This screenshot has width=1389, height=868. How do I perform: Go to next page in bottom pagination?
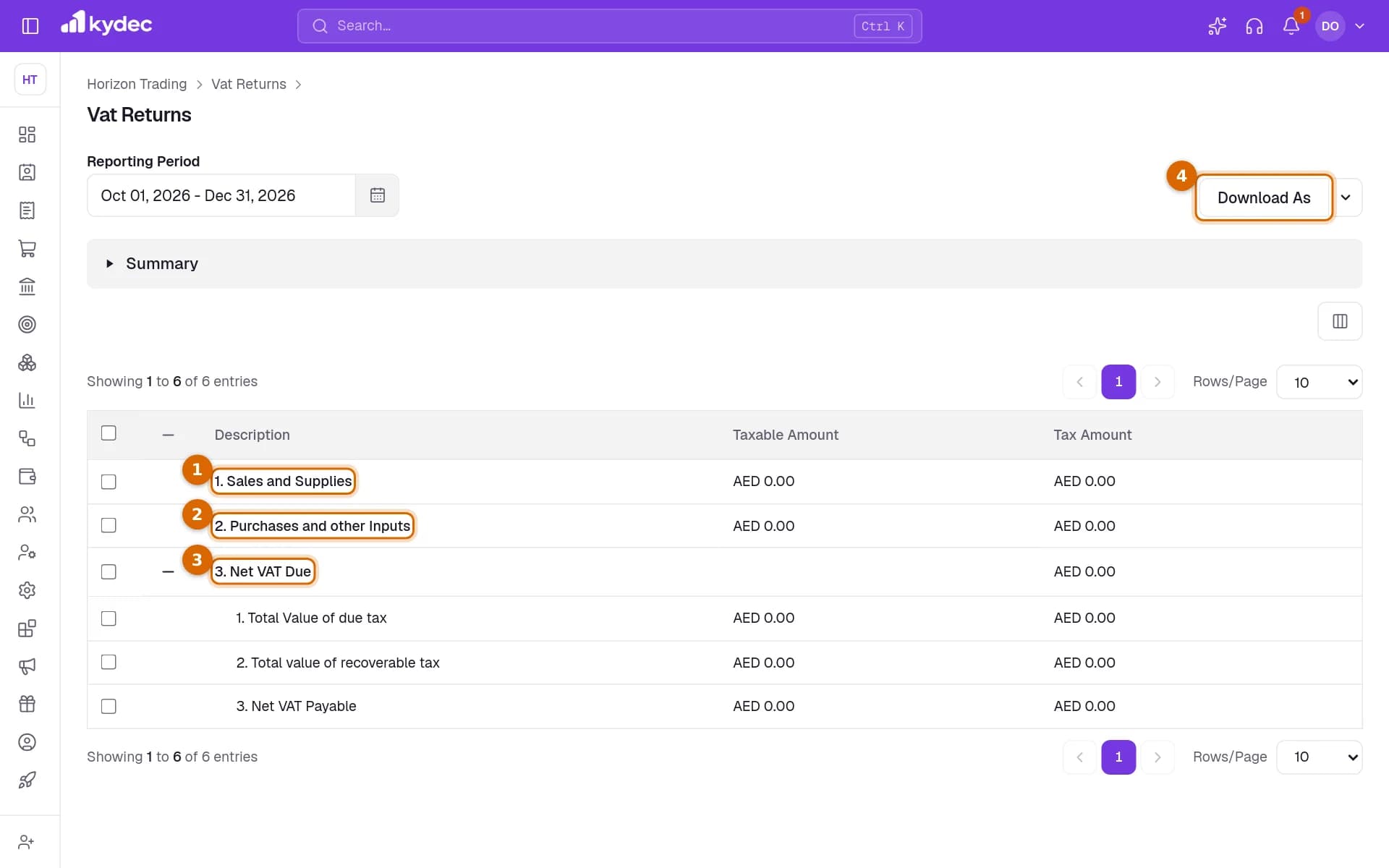(x=1157, y=757)
